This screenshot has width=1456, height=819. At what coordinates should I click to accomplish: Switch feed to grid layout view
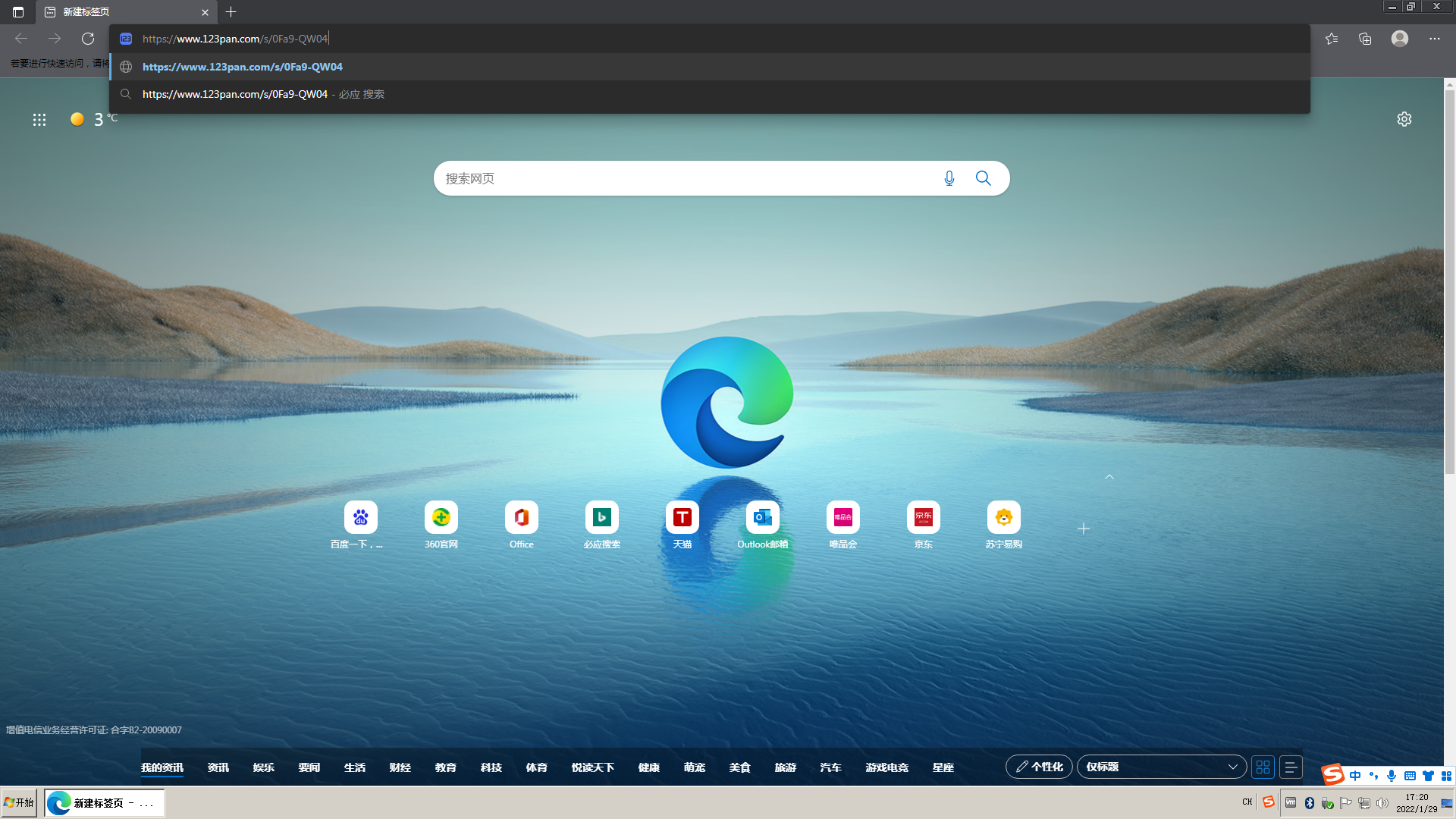pyautogui.click(x=1263, y=767)
